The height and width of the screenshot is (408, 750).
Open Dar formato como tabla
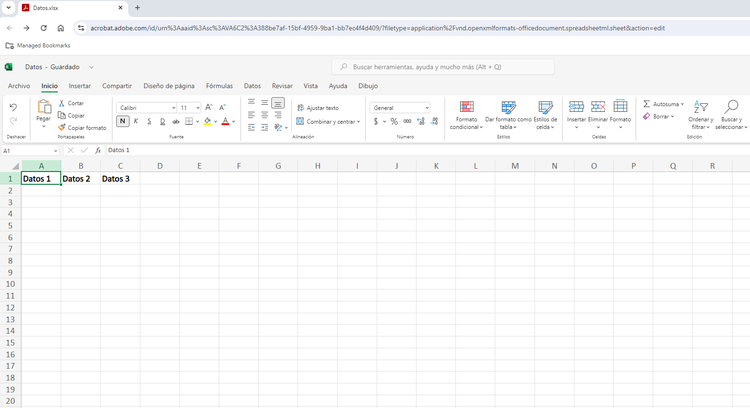click(508, 115)
